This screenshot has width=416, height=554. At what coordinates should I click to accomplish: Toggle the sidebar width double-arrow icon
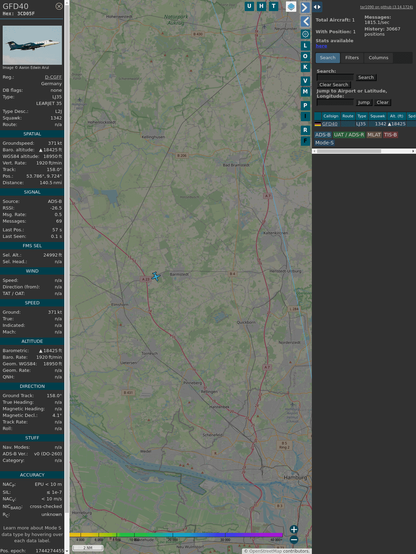(x=317, y=7)
